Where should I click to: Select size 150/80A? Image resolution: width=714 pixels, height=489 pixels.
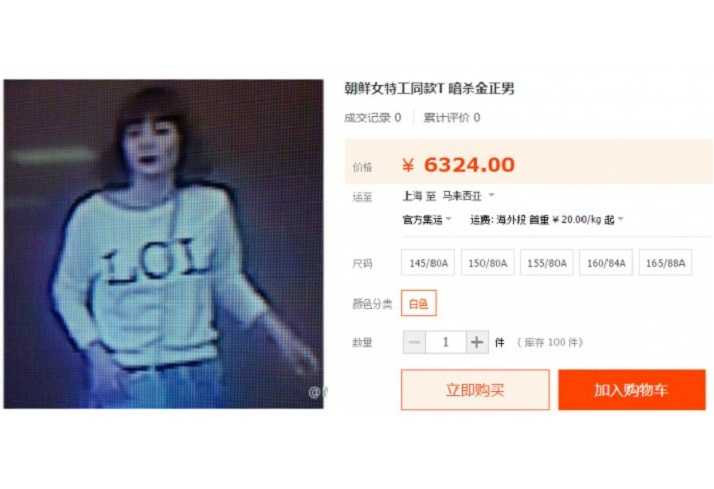tap(487, 263)
